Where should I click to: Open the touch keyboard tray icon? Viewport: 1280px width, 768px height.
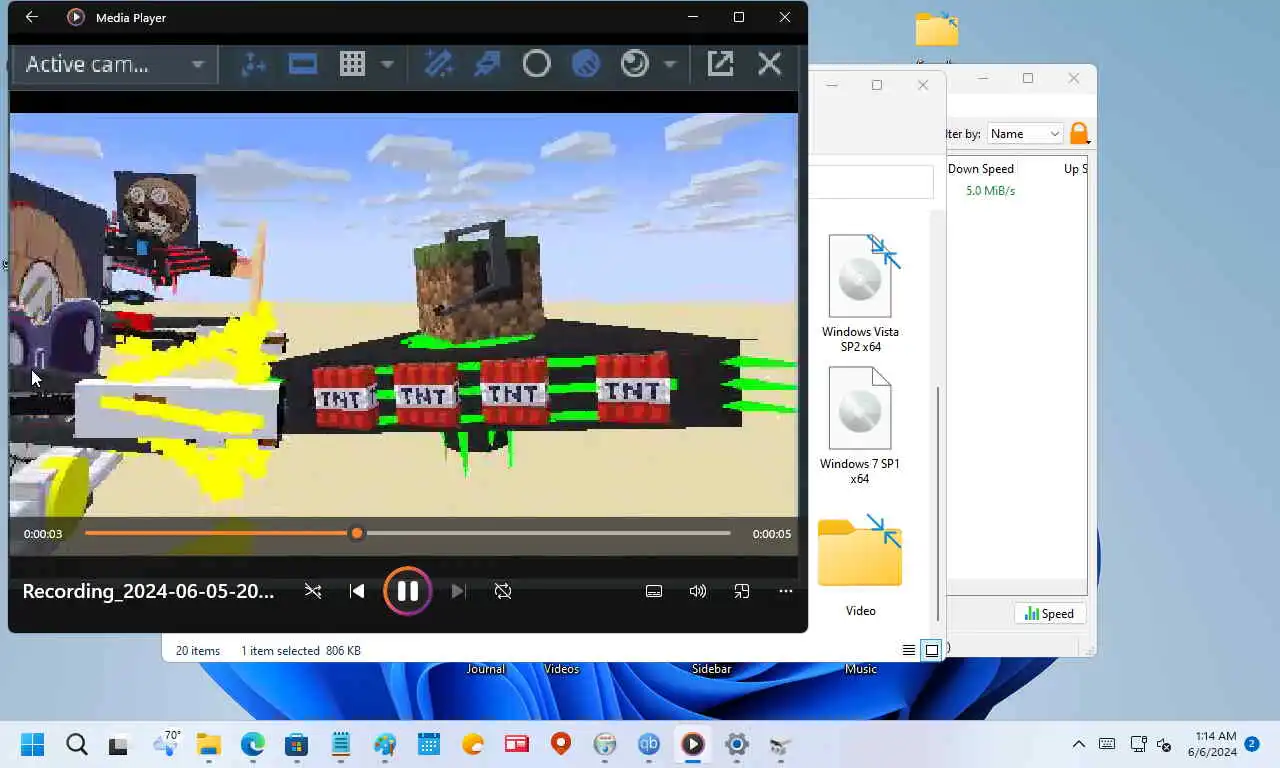[1107, 744]
